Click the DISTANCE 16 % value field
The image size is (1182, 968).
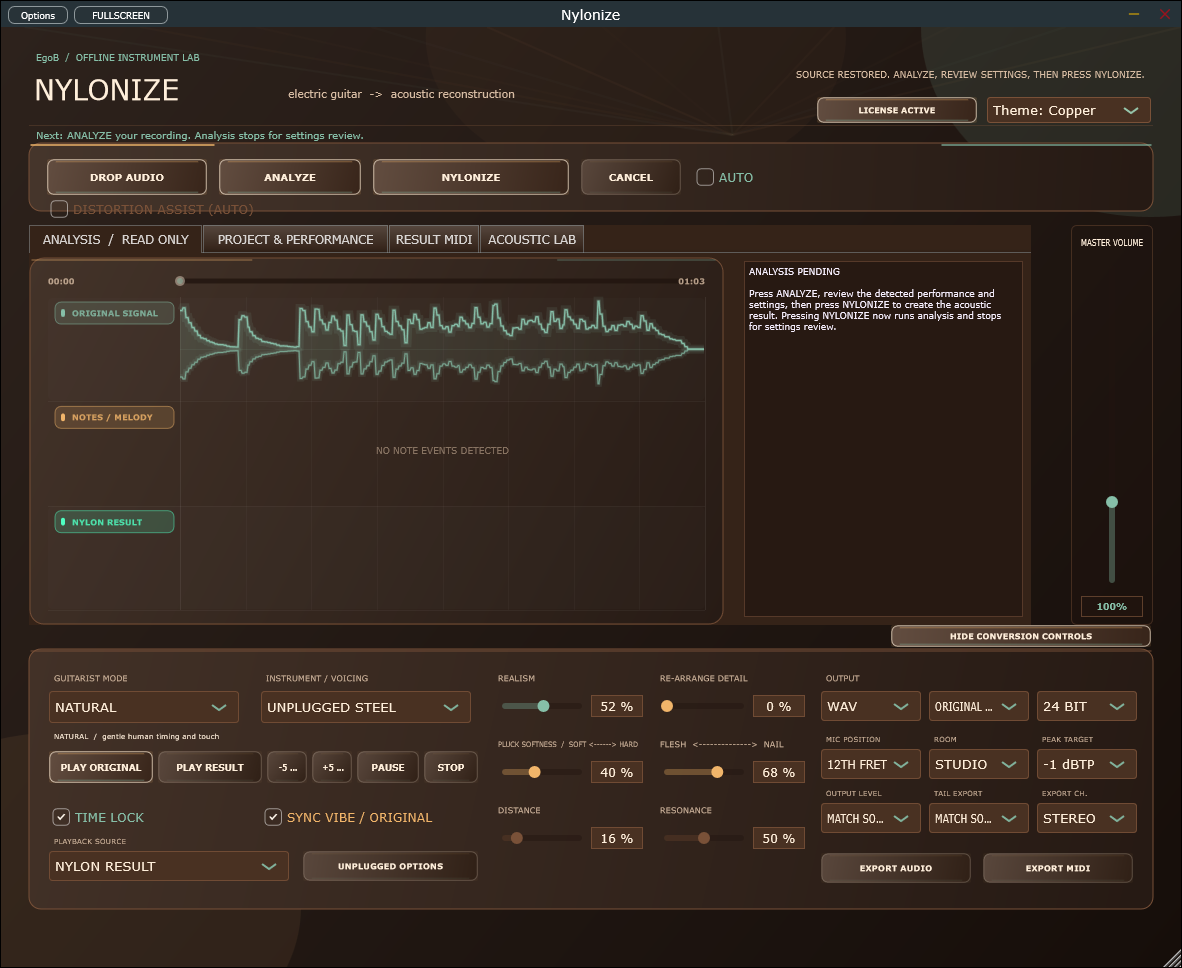click(x=617, y=838)
